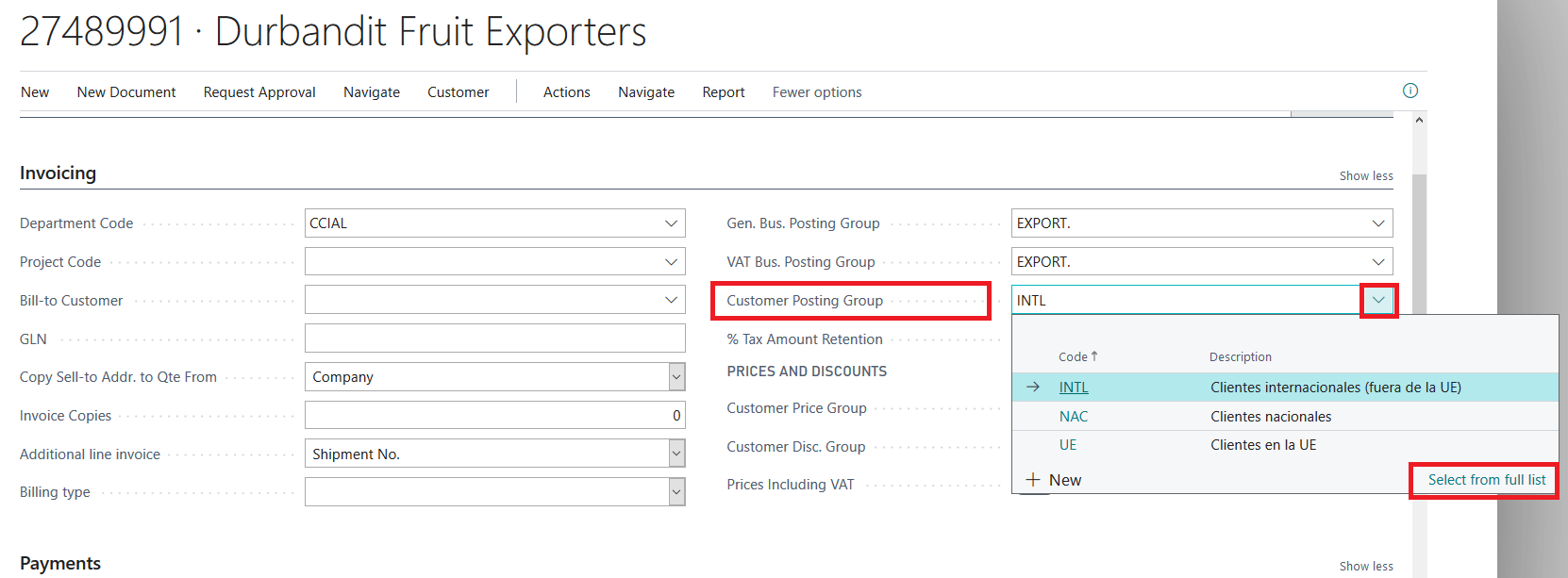Expand the Billing type combobox
Viewport: 1568px width, 578px height.
(495, 492)
